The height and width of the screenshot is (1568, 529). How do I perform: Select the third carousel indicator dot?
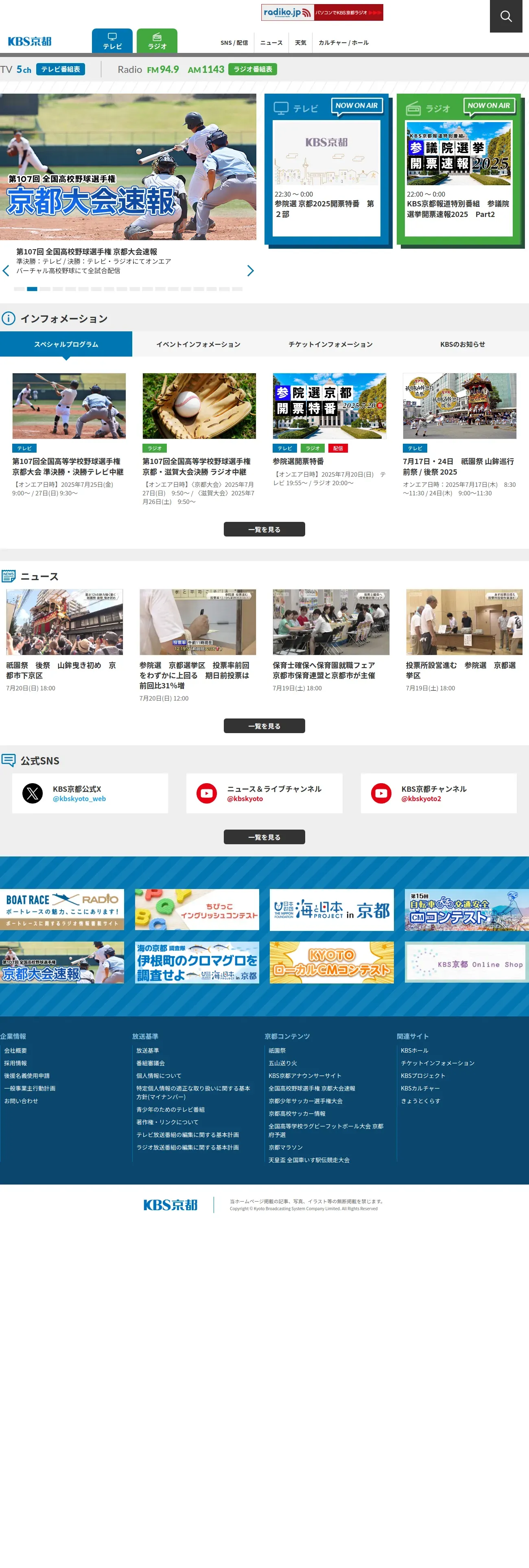(x=44, y=289)
